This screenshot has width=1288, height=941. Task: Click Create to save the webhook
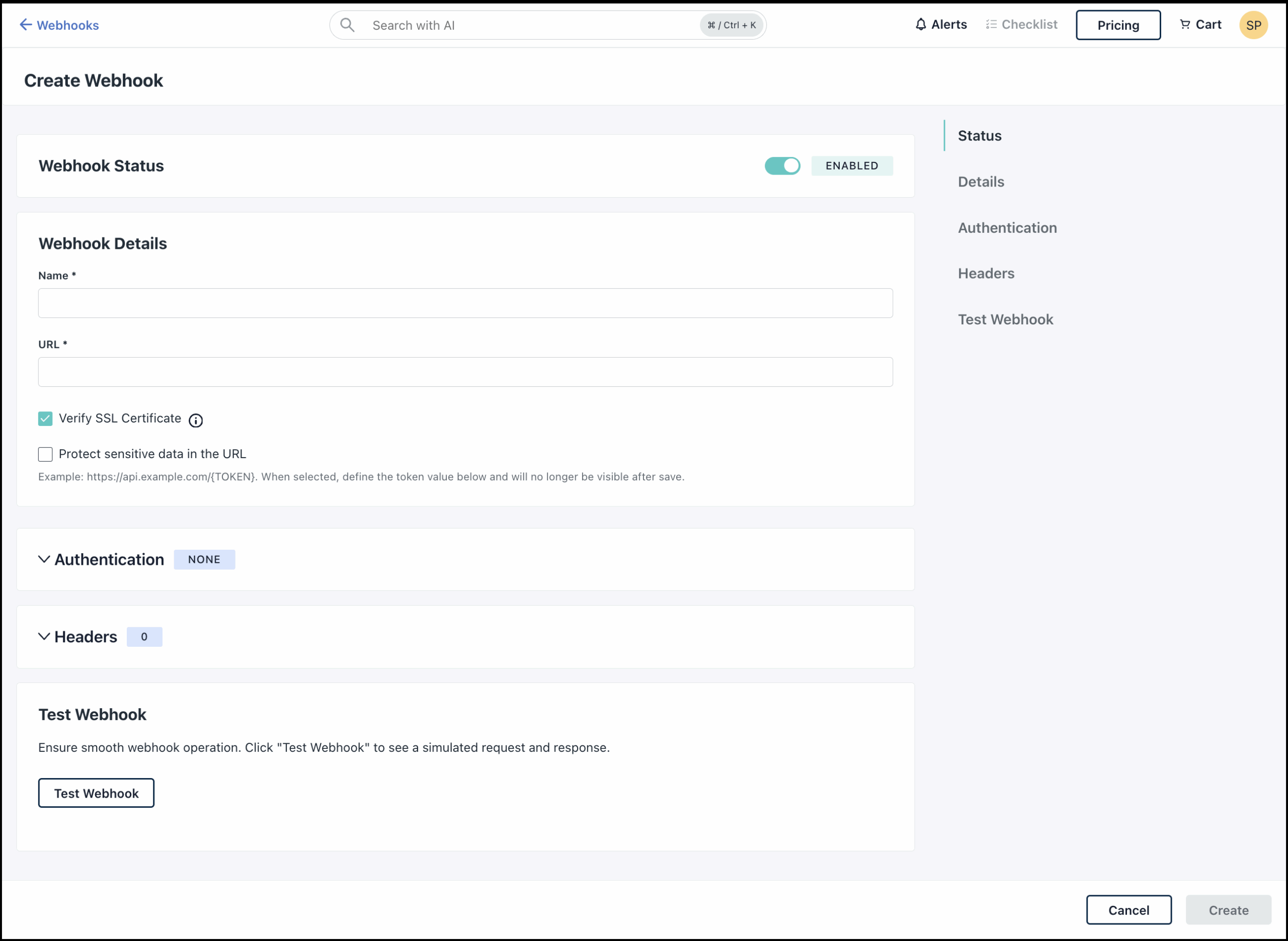coord(1228,910)
